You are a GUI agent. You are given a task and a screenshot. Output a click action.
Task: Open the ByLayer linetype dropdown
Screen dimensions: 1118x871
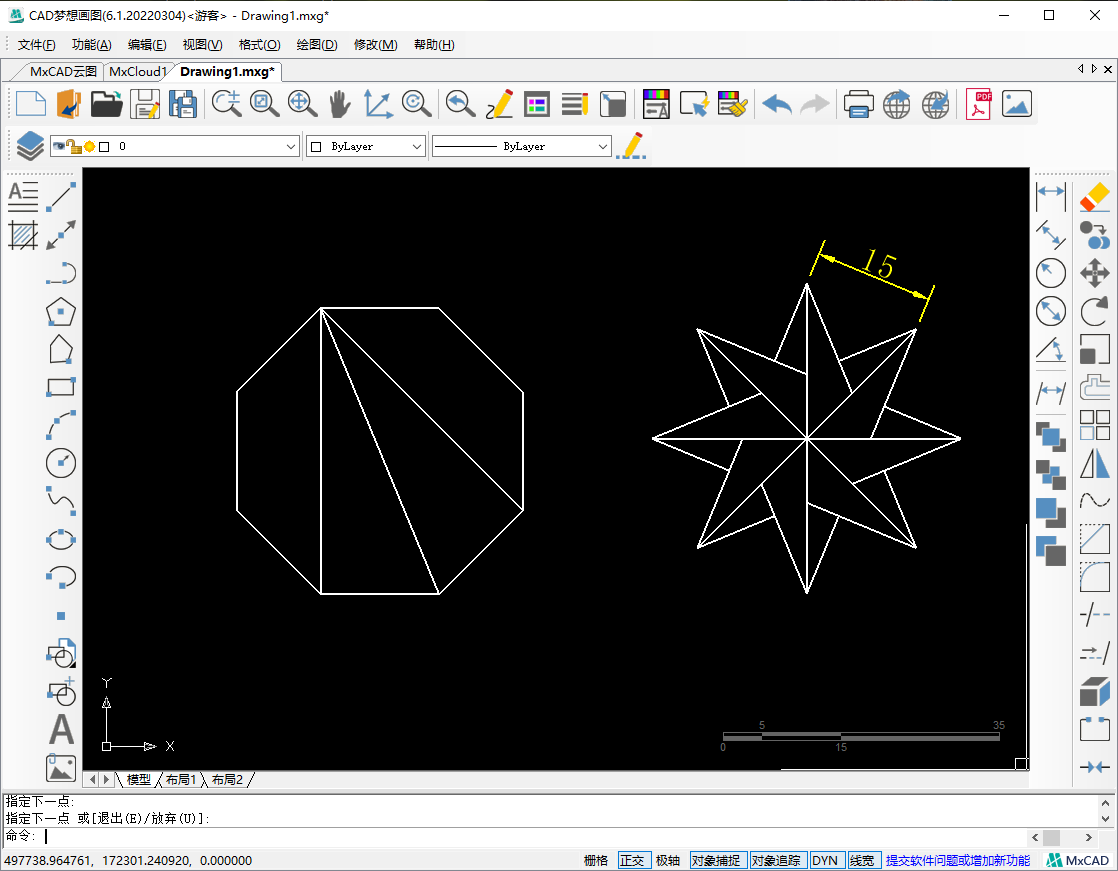(x=602, y=146)
